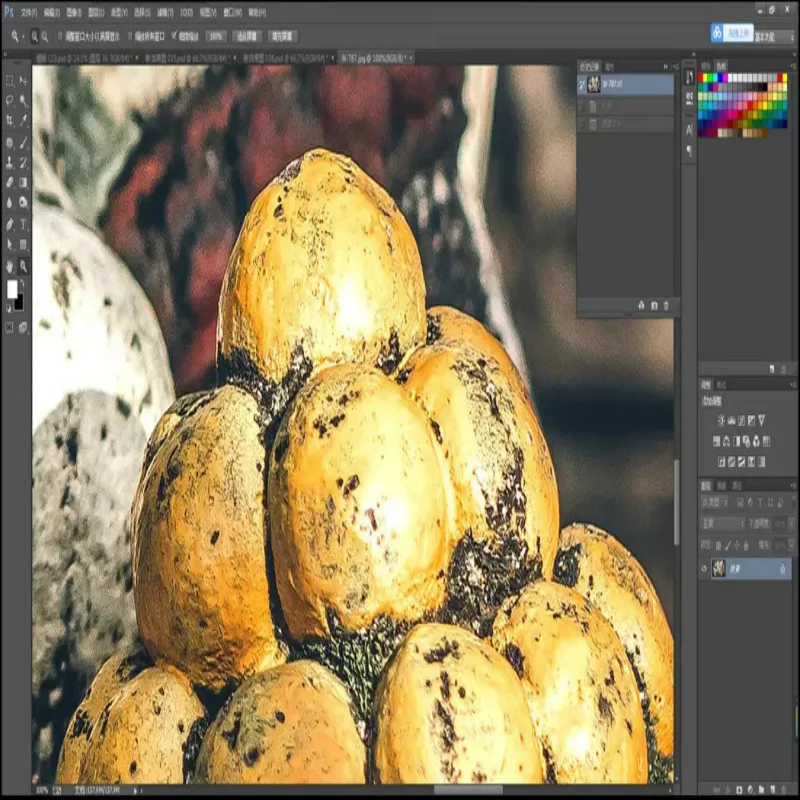
Task: Toggle history brush source for first snapshot
Action: (582, 85)
